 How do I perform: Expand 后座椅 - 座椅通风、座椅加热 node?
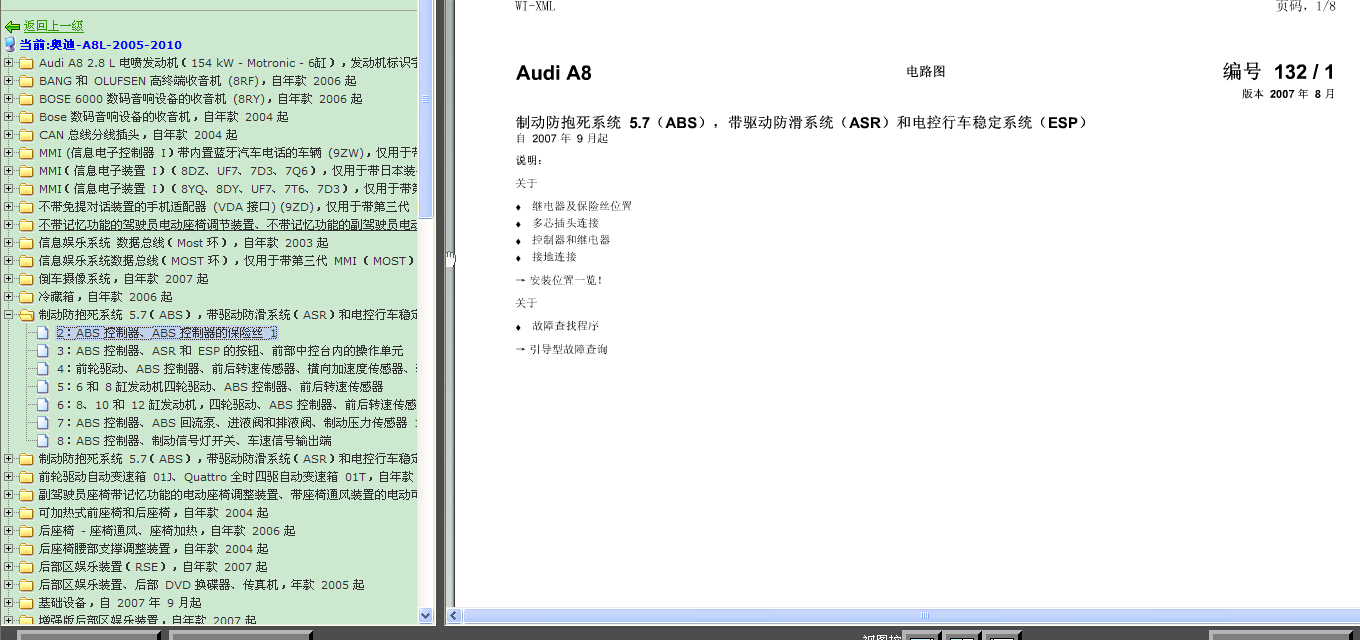pos(9,531)
